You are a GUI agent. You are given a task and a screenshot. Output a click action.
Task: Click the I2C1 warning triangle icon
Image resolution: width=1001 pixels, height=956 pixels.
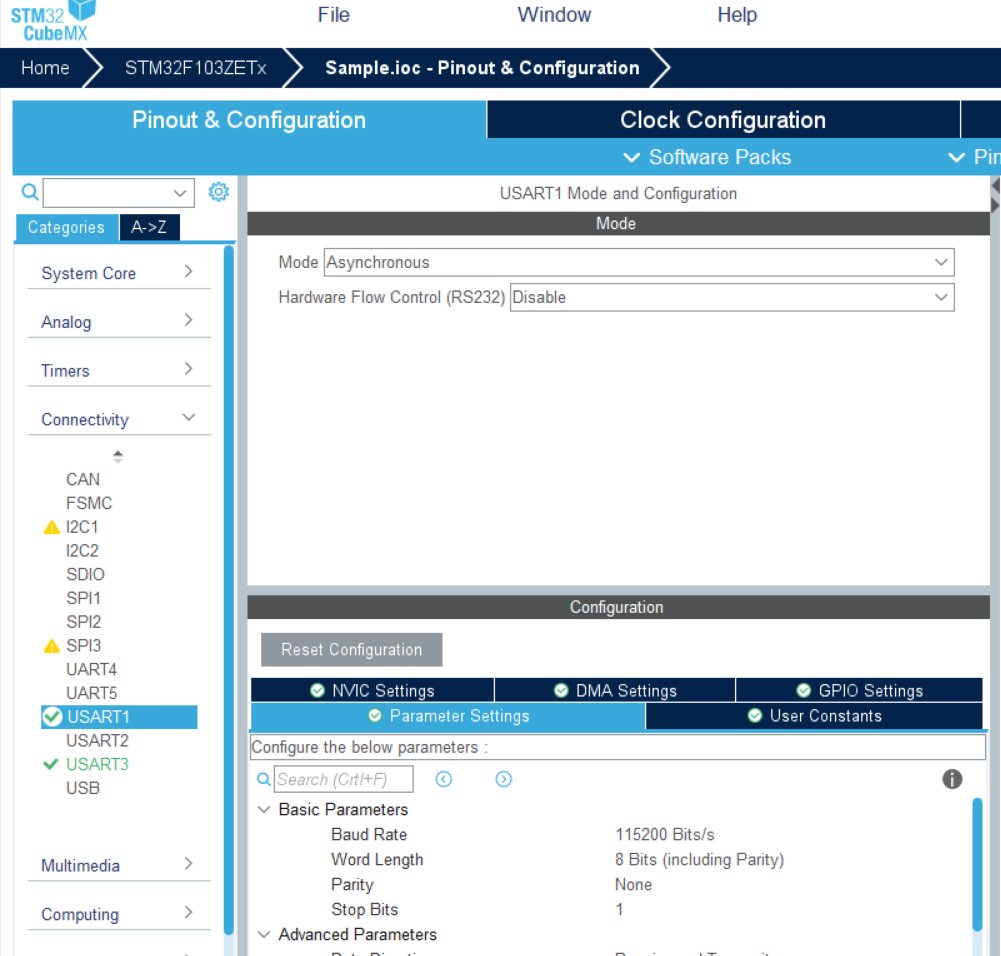(x=52, y=528)
